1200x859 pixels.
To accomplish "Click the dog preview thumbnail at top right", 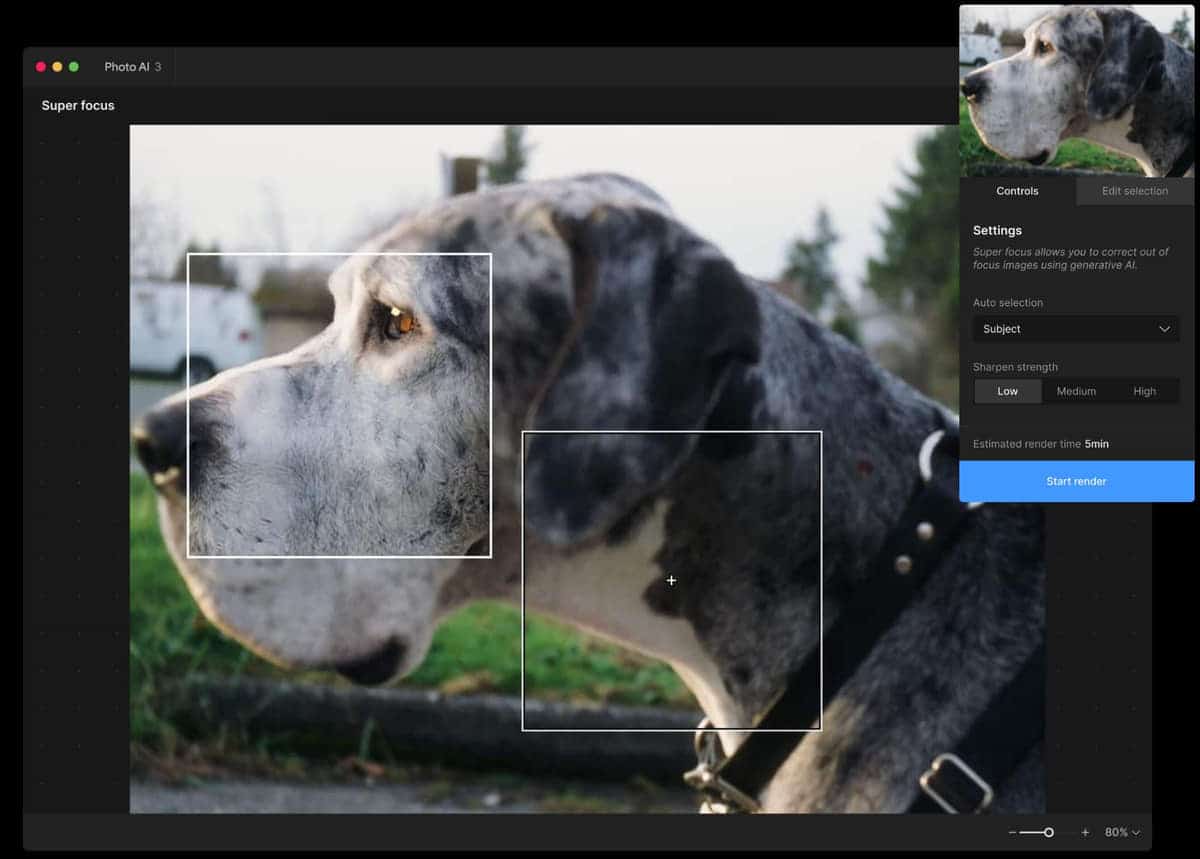I will coord(1077,88).
